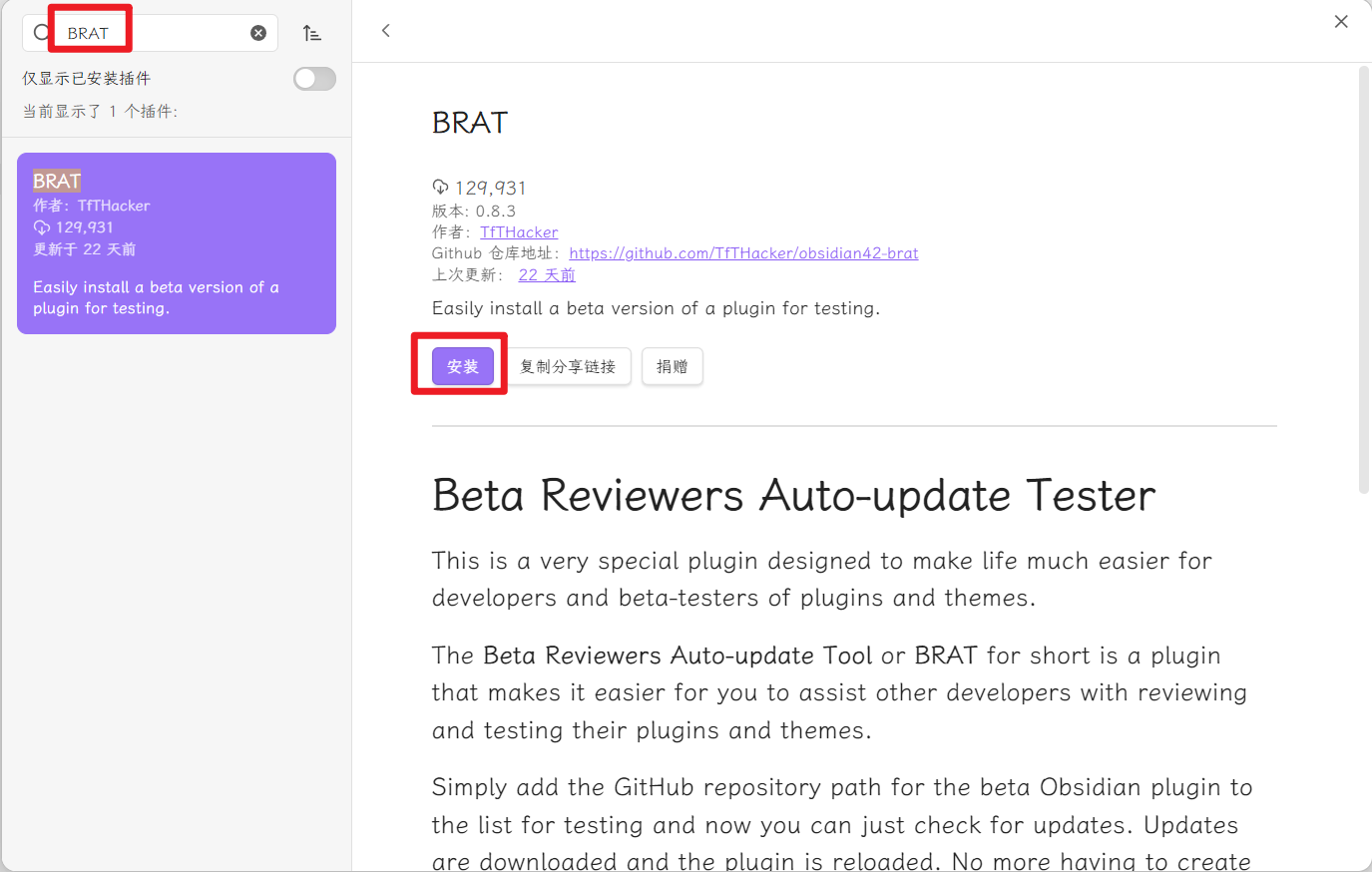The width and height of the screenshot is (1372, 872).
Task: Clear the BRAT search text
Action: pos(258,33)
